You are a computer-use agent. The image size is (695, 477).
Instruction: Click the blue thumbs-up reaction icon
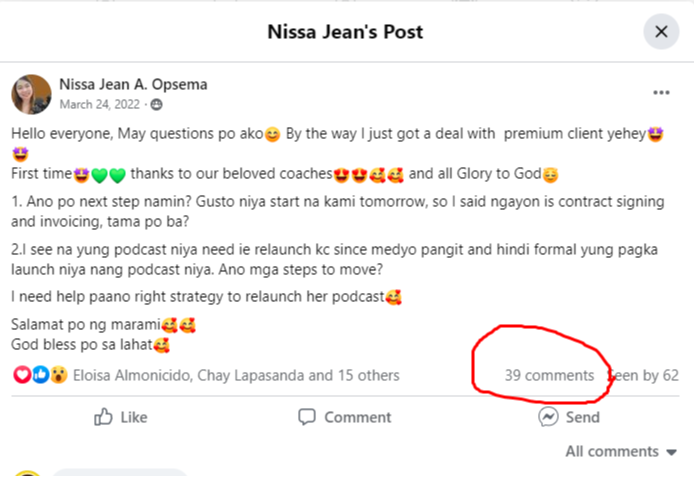point(40,376)
